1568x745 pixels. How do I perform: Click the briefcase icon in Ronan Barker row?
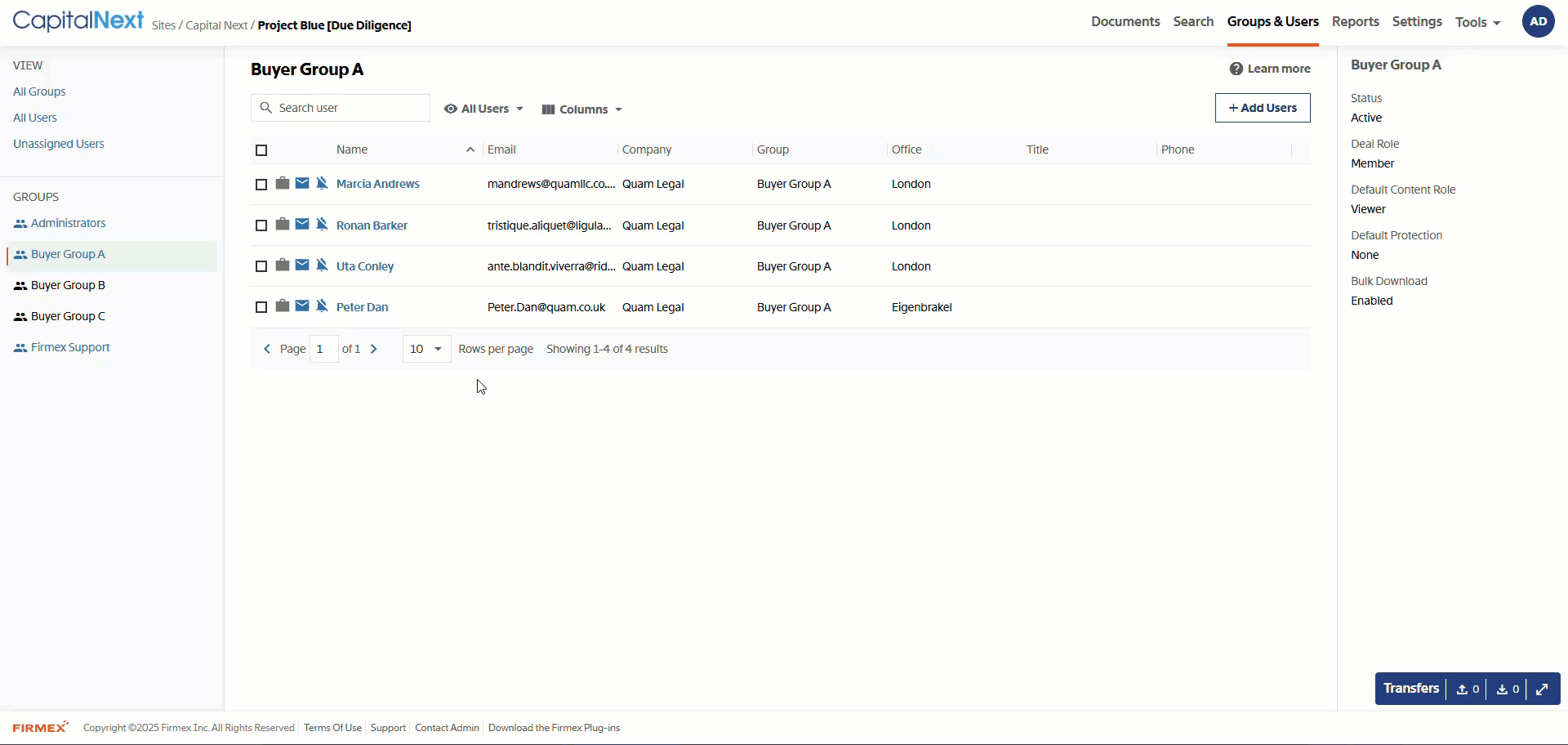(283, 224)
